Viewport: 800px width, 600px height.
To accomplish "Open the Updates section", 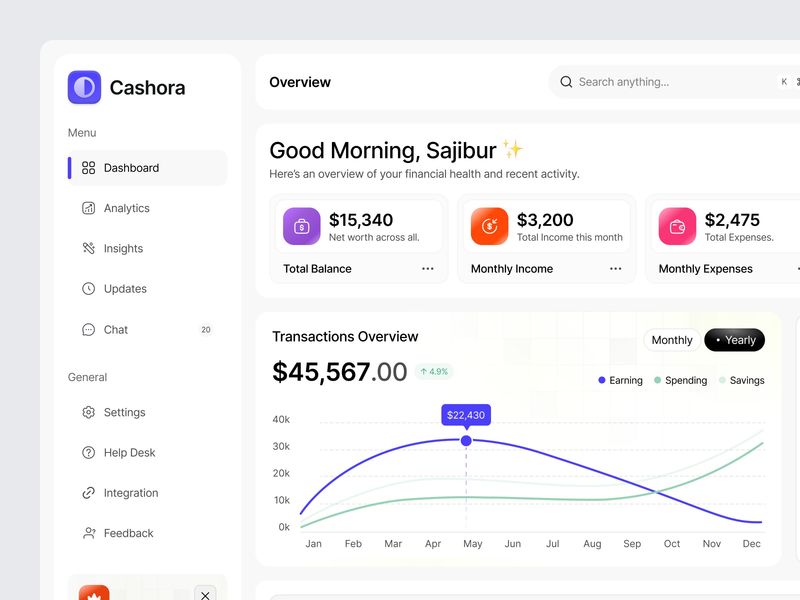I will coord(147,289).
